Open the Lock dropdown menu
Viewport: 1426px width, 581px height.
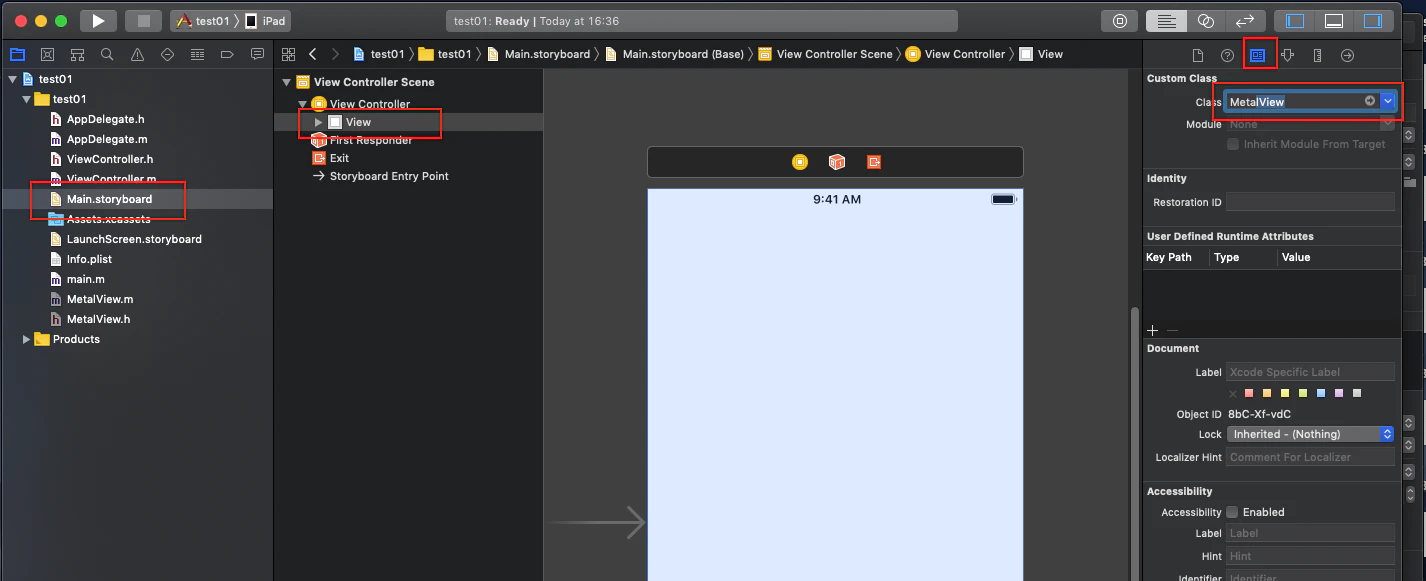coord(1311,434)
